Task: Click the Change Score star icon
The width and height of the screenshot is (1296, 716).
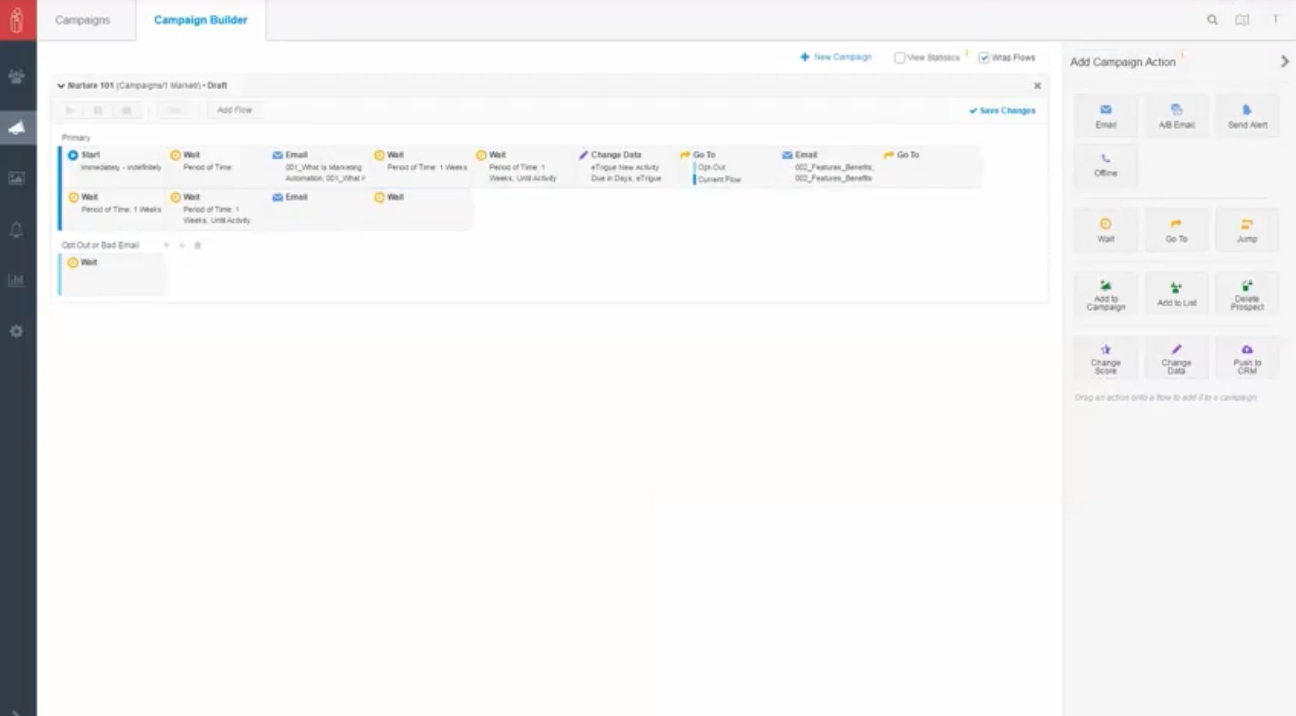Action: tap(1105, 349)
